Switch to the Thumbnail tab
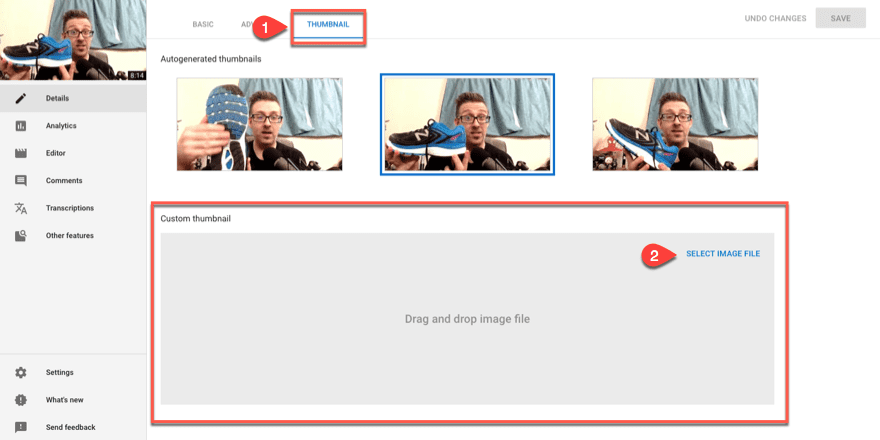Viewport: 880px width, 440px height. tap(328, 25)
